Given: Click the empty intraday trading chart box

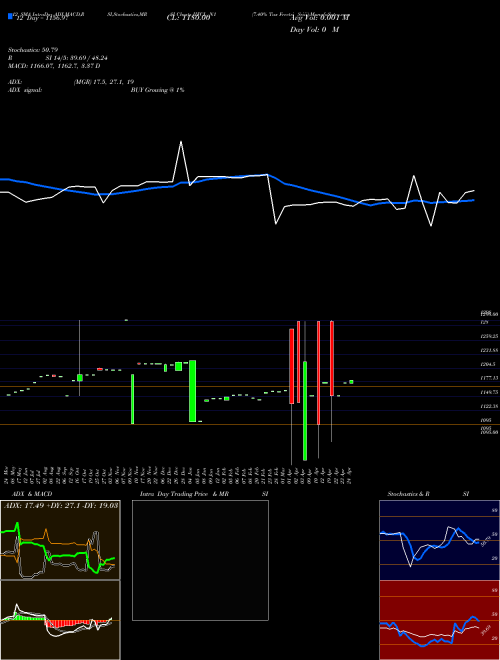Looking at the screenshot, I should (x=200, y=560).
